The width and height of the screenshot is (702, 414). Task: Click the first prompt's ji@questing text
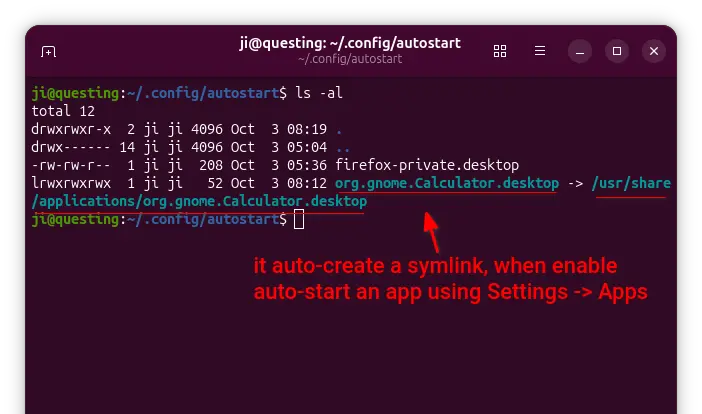pyautogui.click(x=75, y=93)
